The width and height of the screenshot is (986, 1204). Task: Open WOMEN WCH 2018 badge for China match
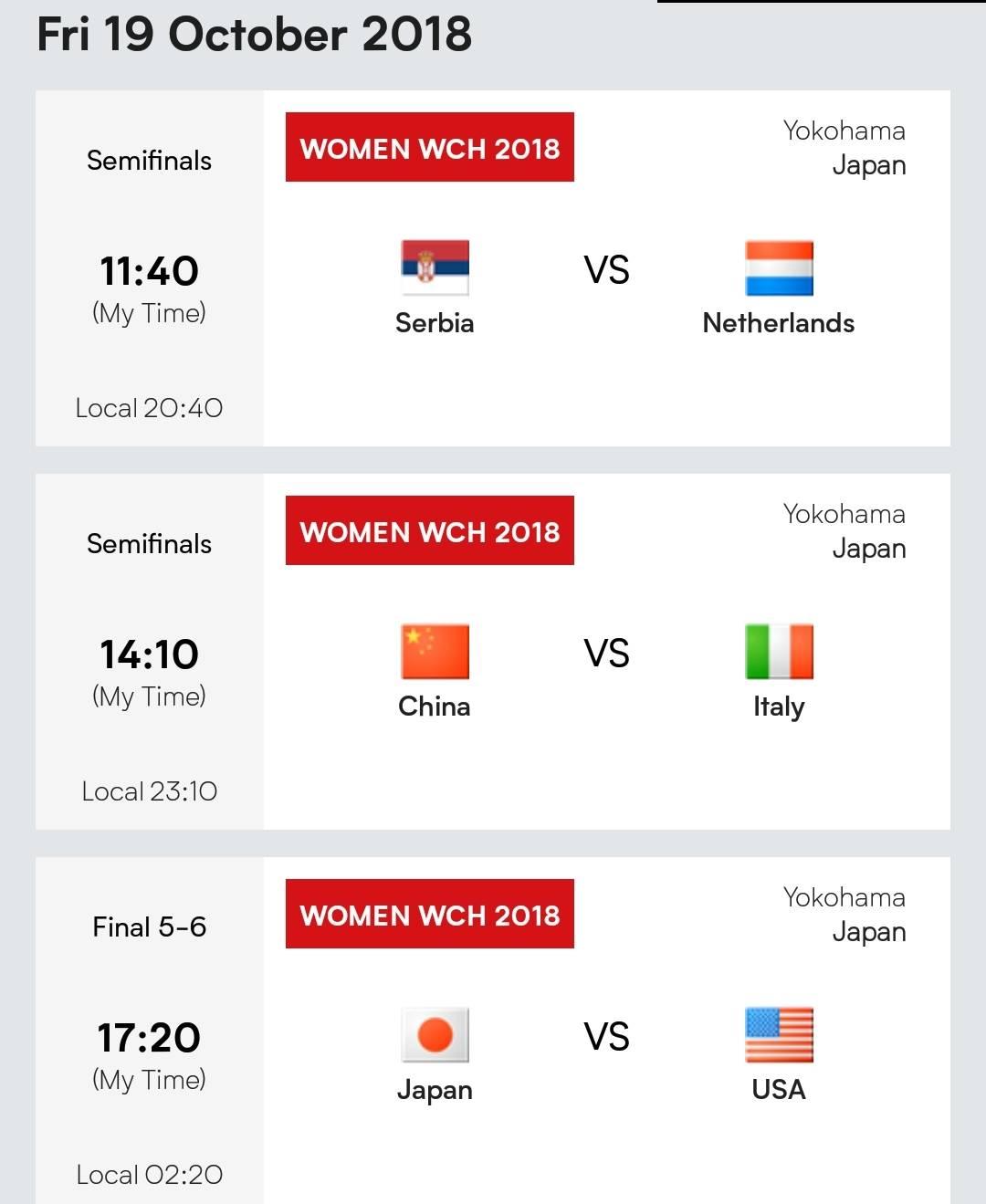point(429,531)
